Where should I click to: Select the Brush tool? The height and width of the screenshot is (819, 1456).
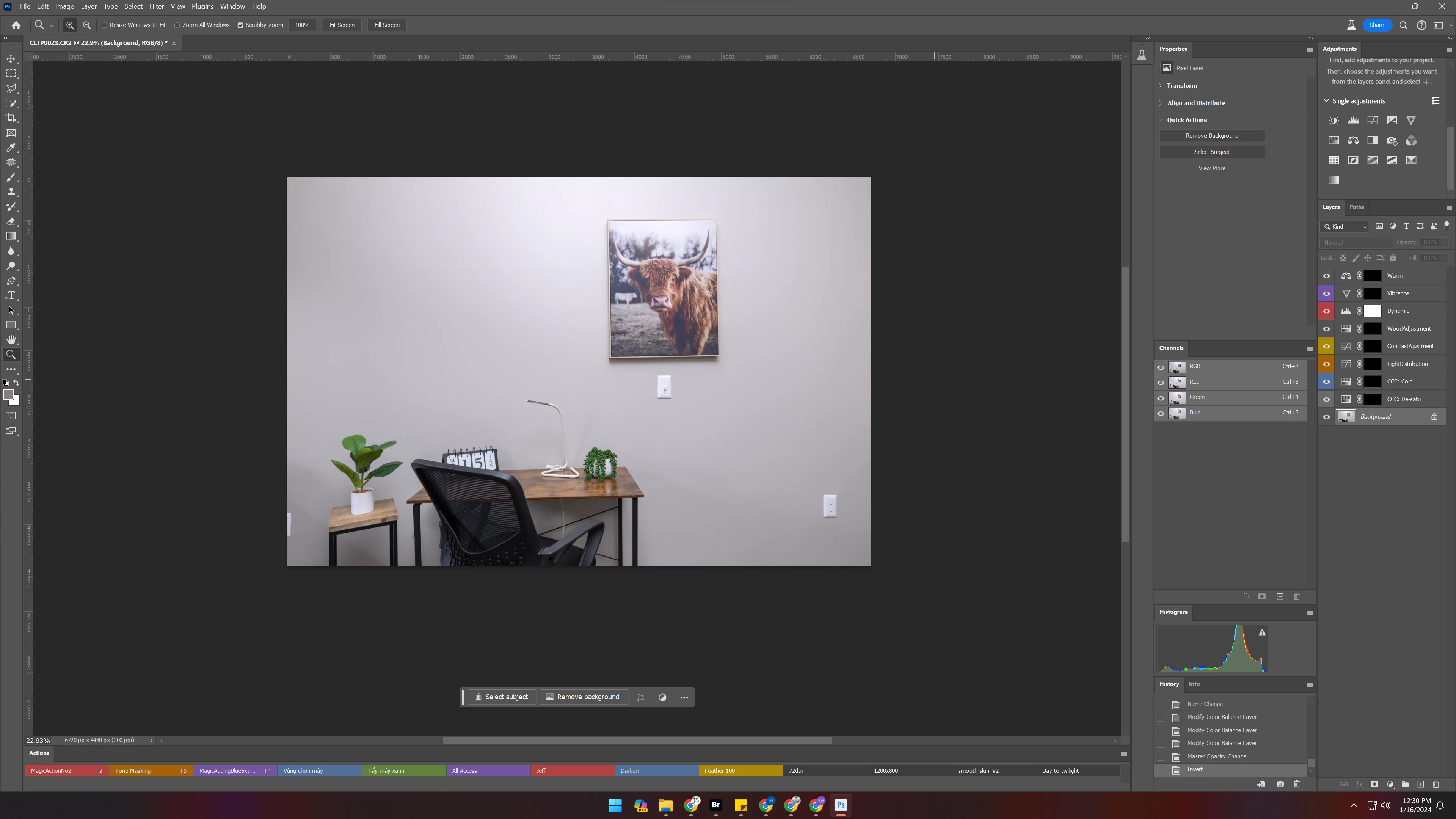click(11, 177)
